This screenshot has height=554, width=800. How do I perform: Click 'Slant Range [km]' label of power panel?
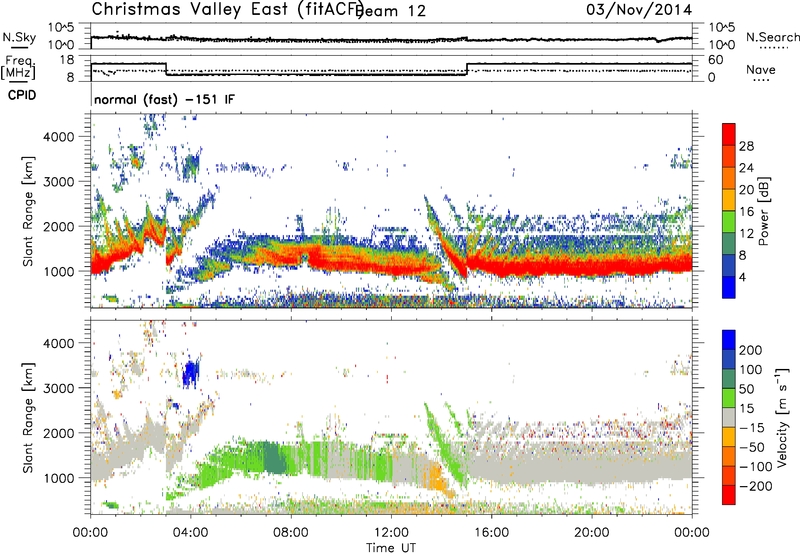28,211
